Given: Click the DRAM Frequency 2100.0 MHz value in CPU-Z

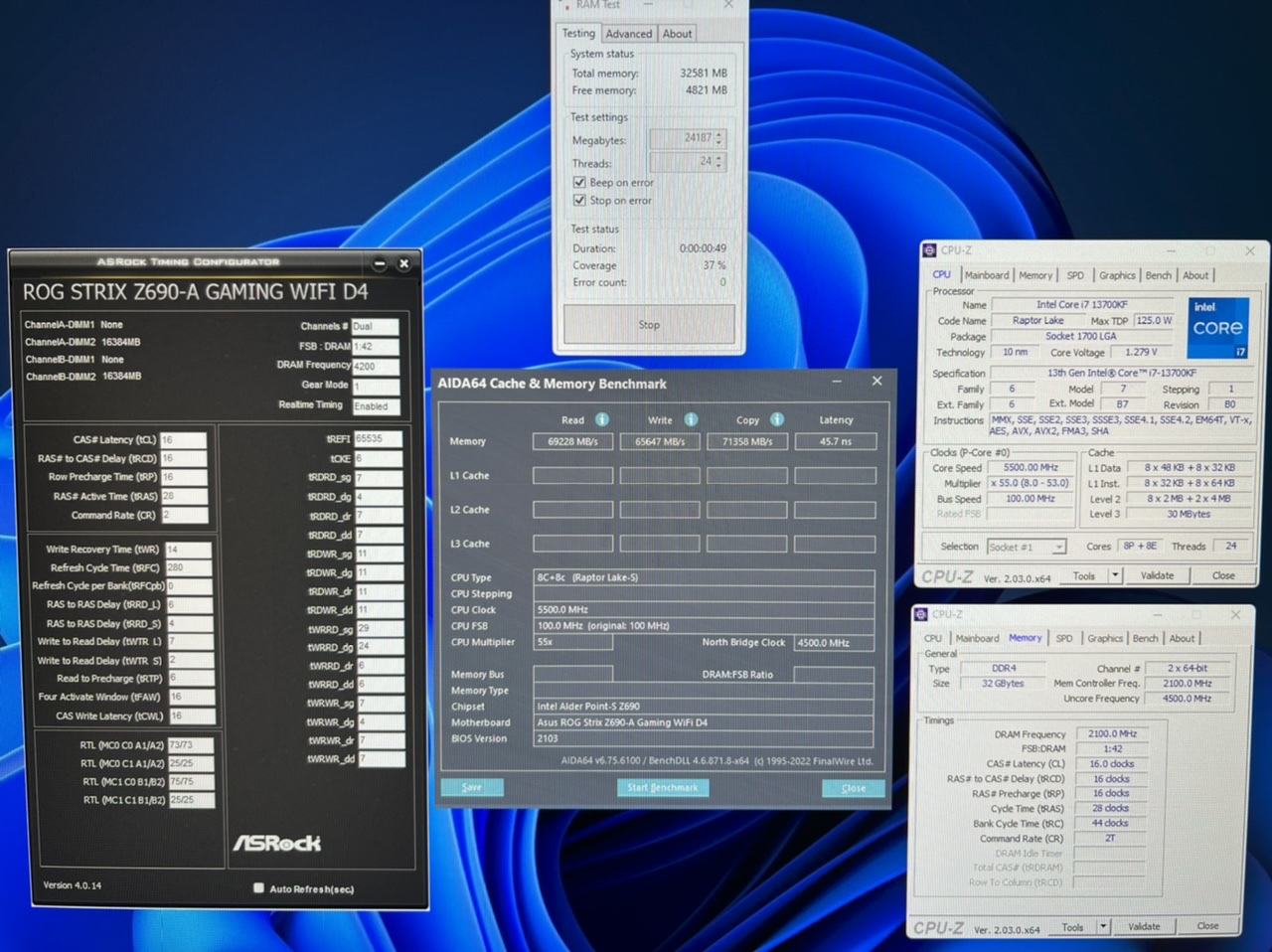Looking at the screenshot, I should coord(1111,733).
